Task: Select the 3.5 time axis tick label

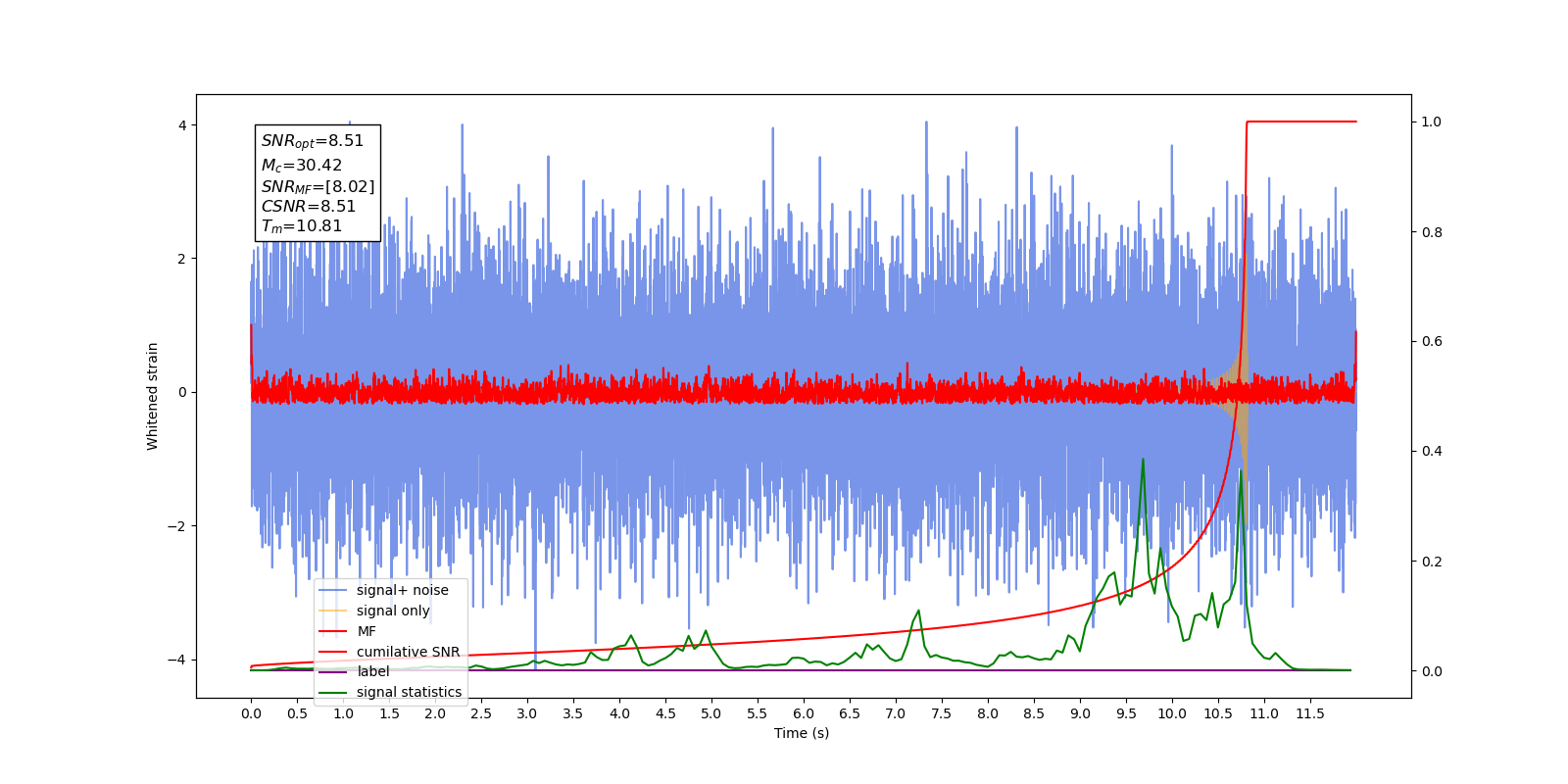Action: pyautogui.click(x=573, y=713)
